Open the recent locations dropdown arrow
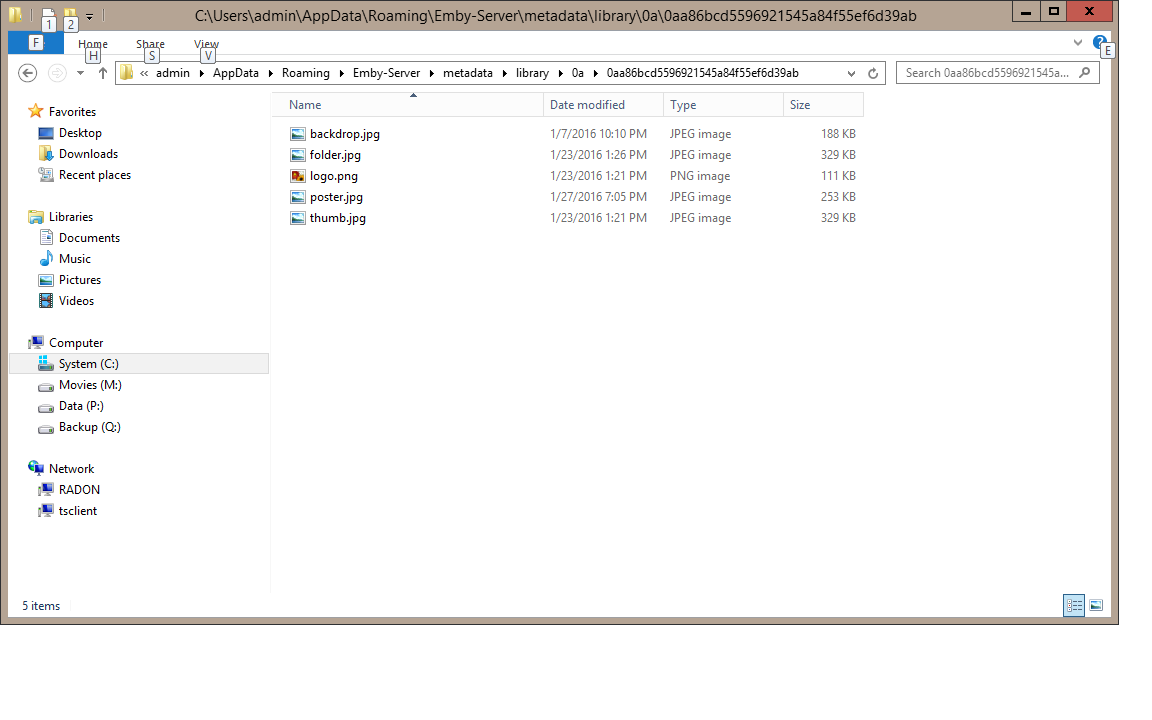 click(x=80, y=73)
